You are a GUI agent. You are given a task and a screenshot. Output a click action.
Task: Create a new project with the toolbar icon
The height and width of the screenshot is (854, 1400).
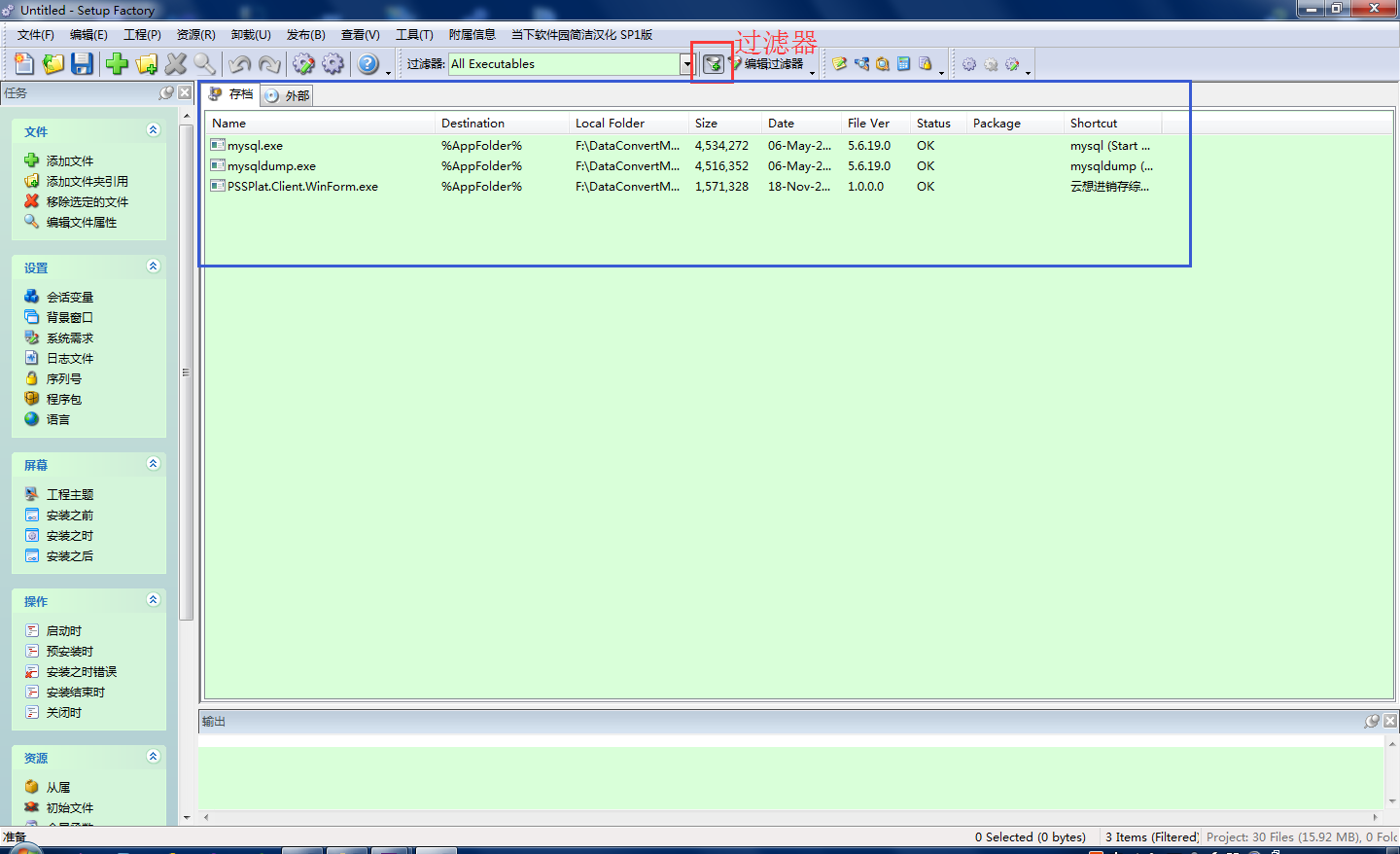pos(24,64)
